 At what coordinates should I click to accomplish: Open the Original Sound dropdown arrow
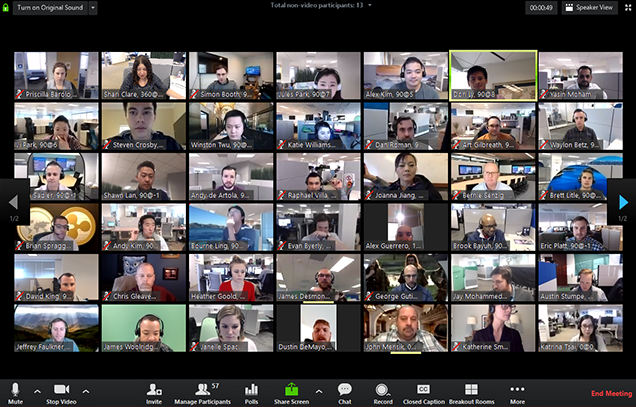(x=93, y=7)
